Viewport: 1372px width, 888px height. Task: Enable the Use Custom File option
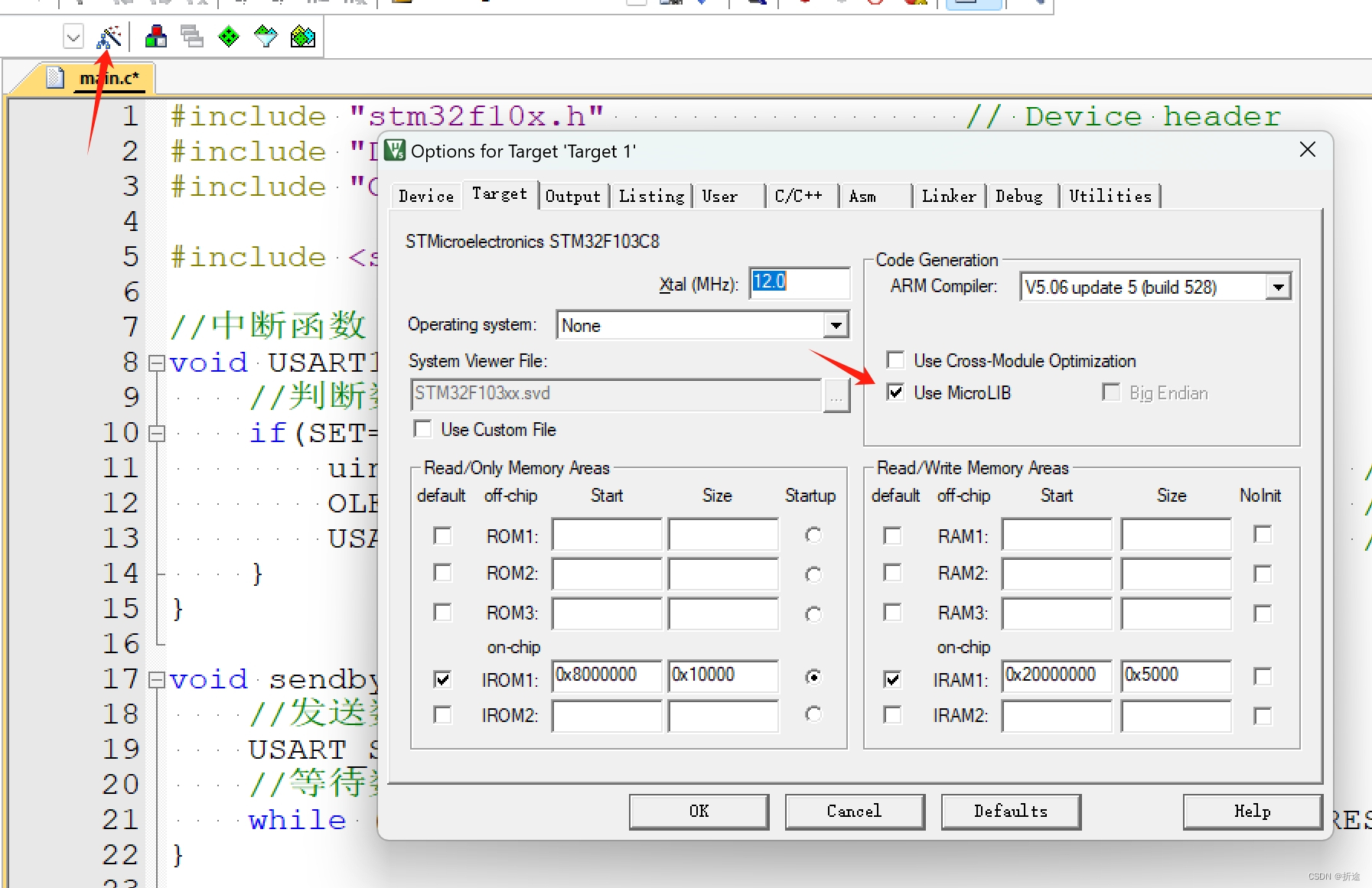[422, 429]
